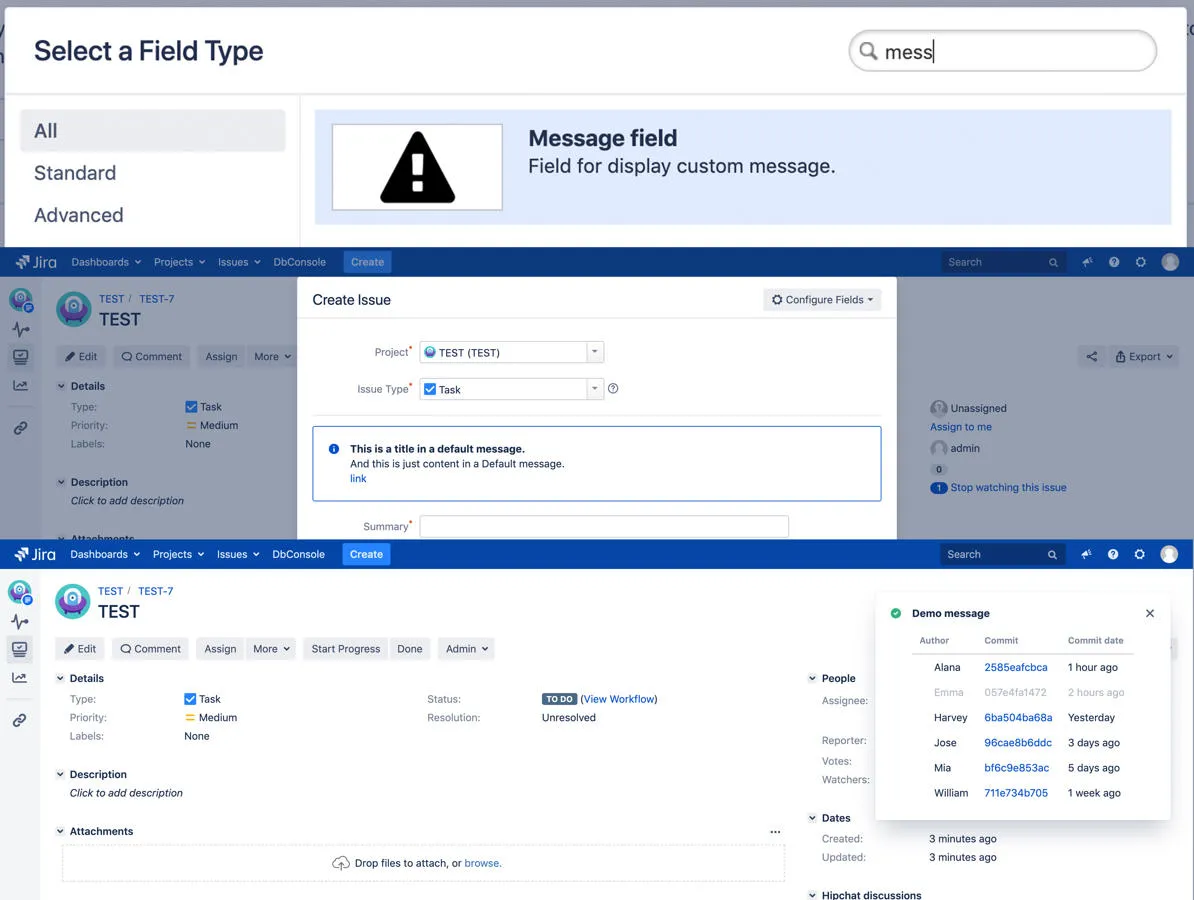
Task: Collapse the People section
Action: 812,678
